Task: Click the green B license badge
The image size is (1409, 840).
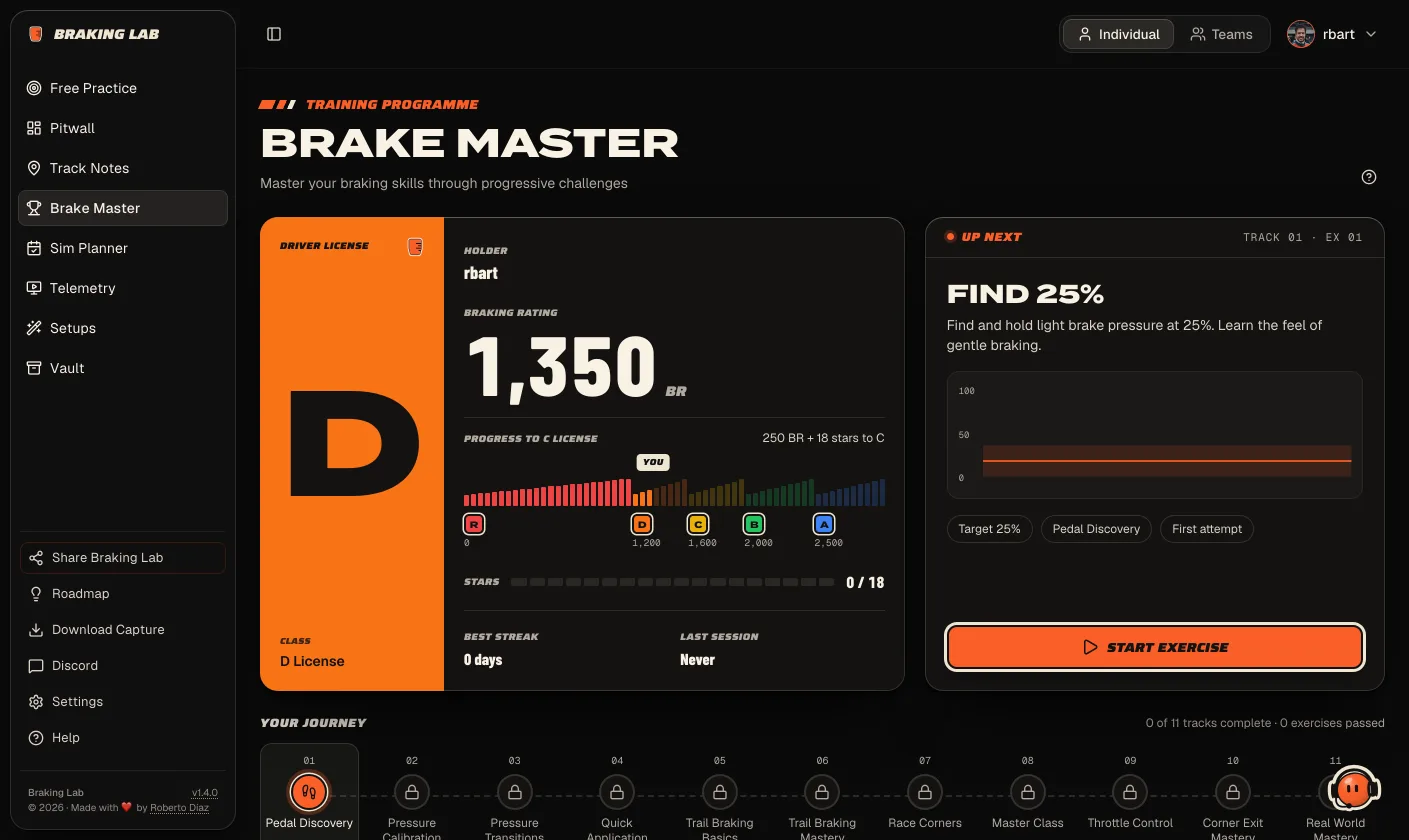Action: tap(754, 524)
